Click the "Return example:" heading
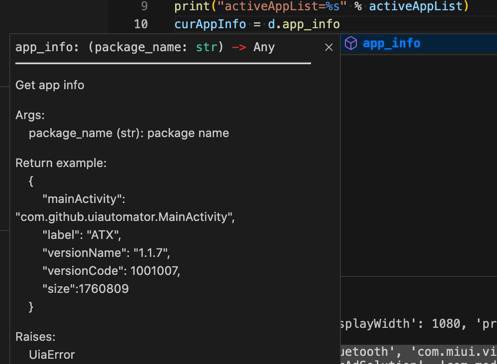This screenshot has width=497, height=364. [61, 163]
